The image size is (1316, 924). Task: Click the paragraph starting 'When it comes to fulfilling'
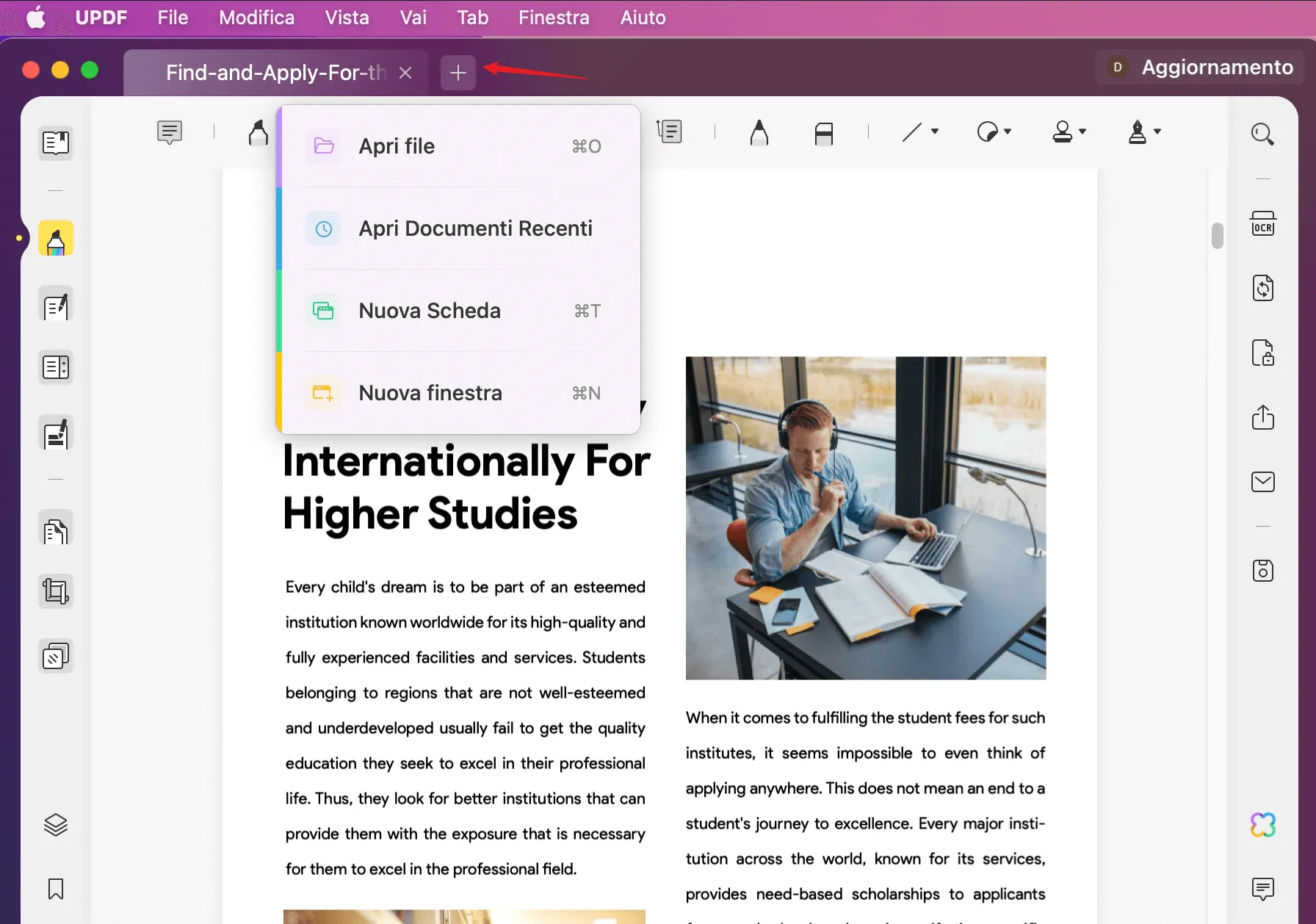pos(865,815)
